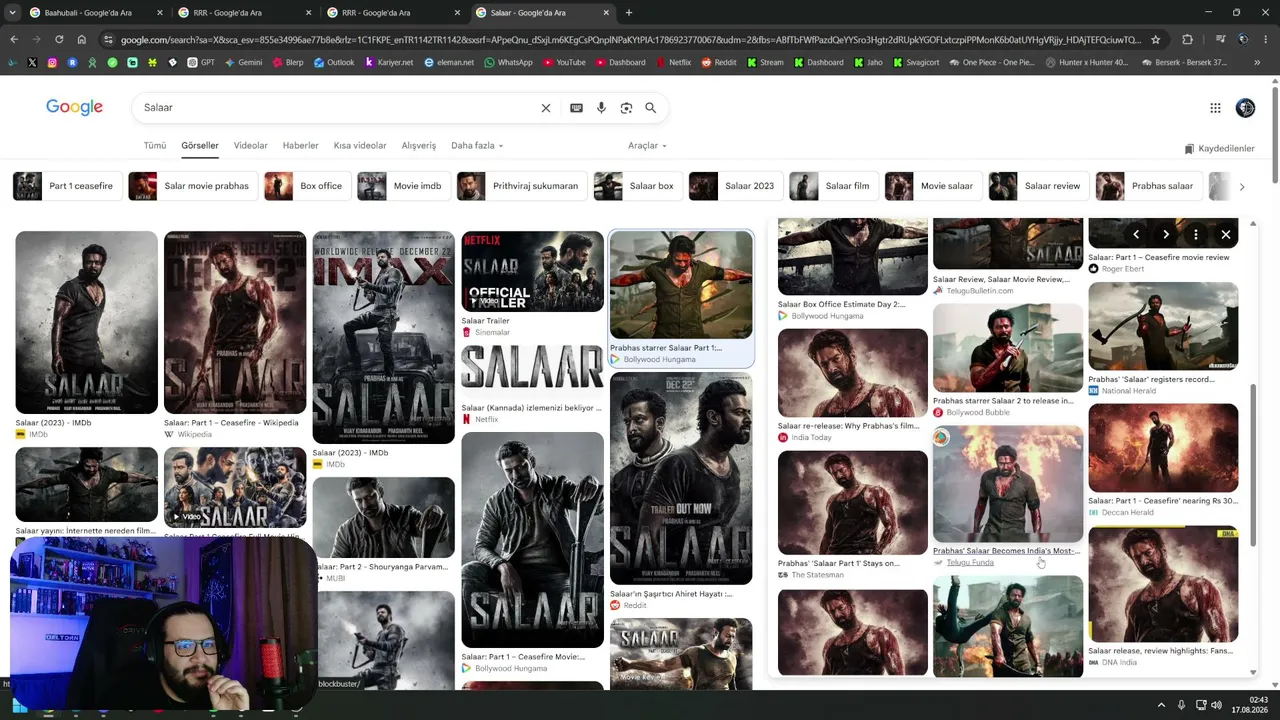Screen dimensions: 1280x720
Task: Go back using the browser back arrow
Action: (14, 40)
